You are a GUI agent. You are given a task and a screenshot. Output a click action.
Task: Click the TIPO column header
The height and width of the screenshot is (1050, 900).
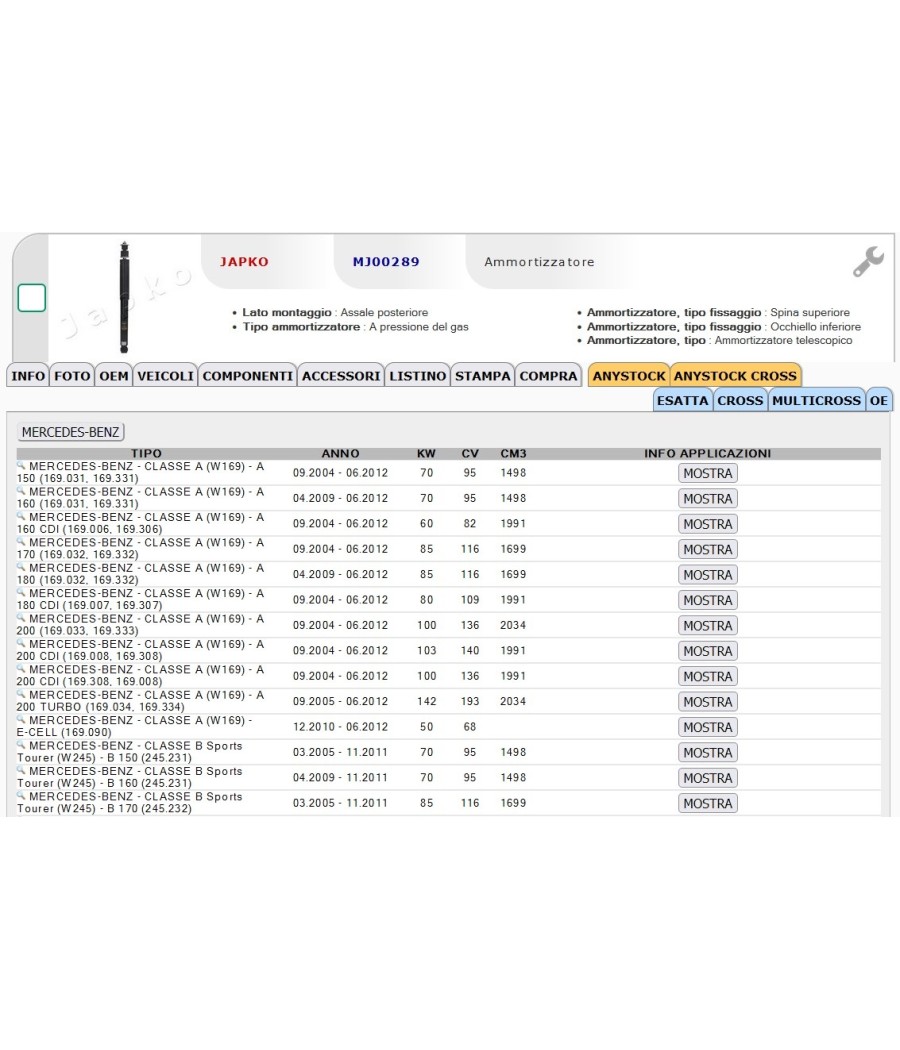click(146, 453)
